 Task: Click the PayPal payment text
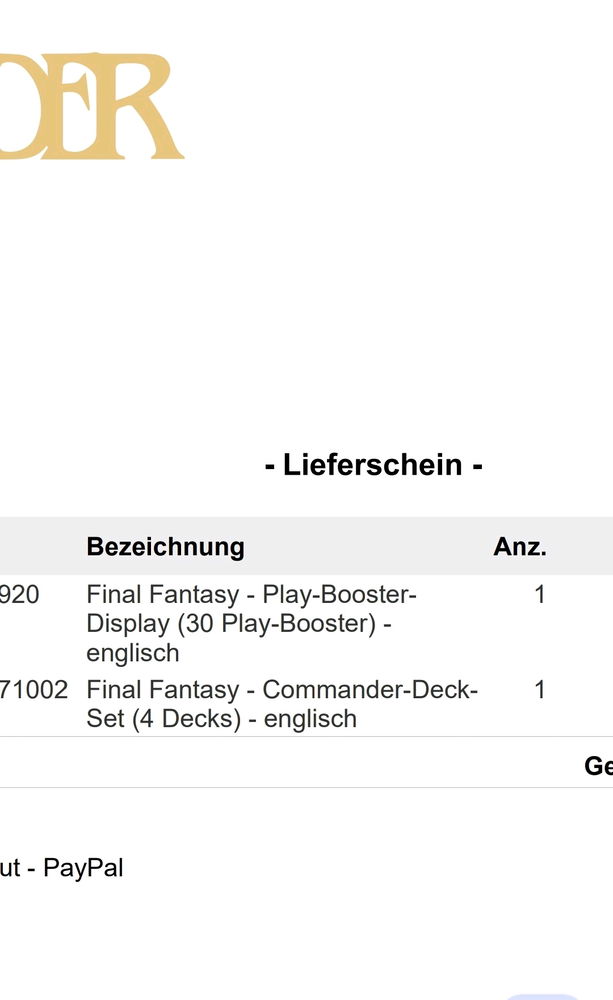[83, 868]
